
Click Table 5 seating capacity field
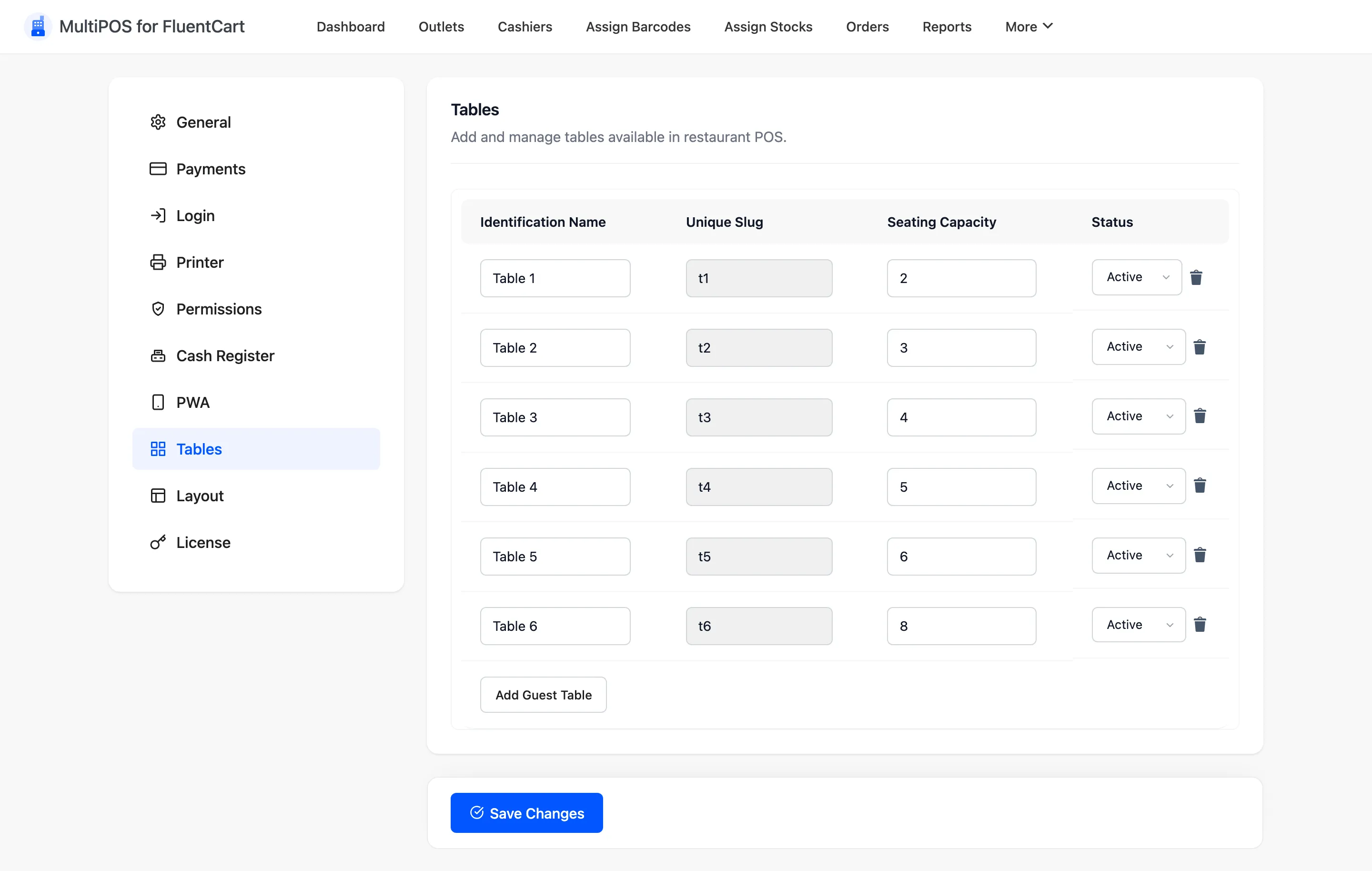(x=961, y=557)
